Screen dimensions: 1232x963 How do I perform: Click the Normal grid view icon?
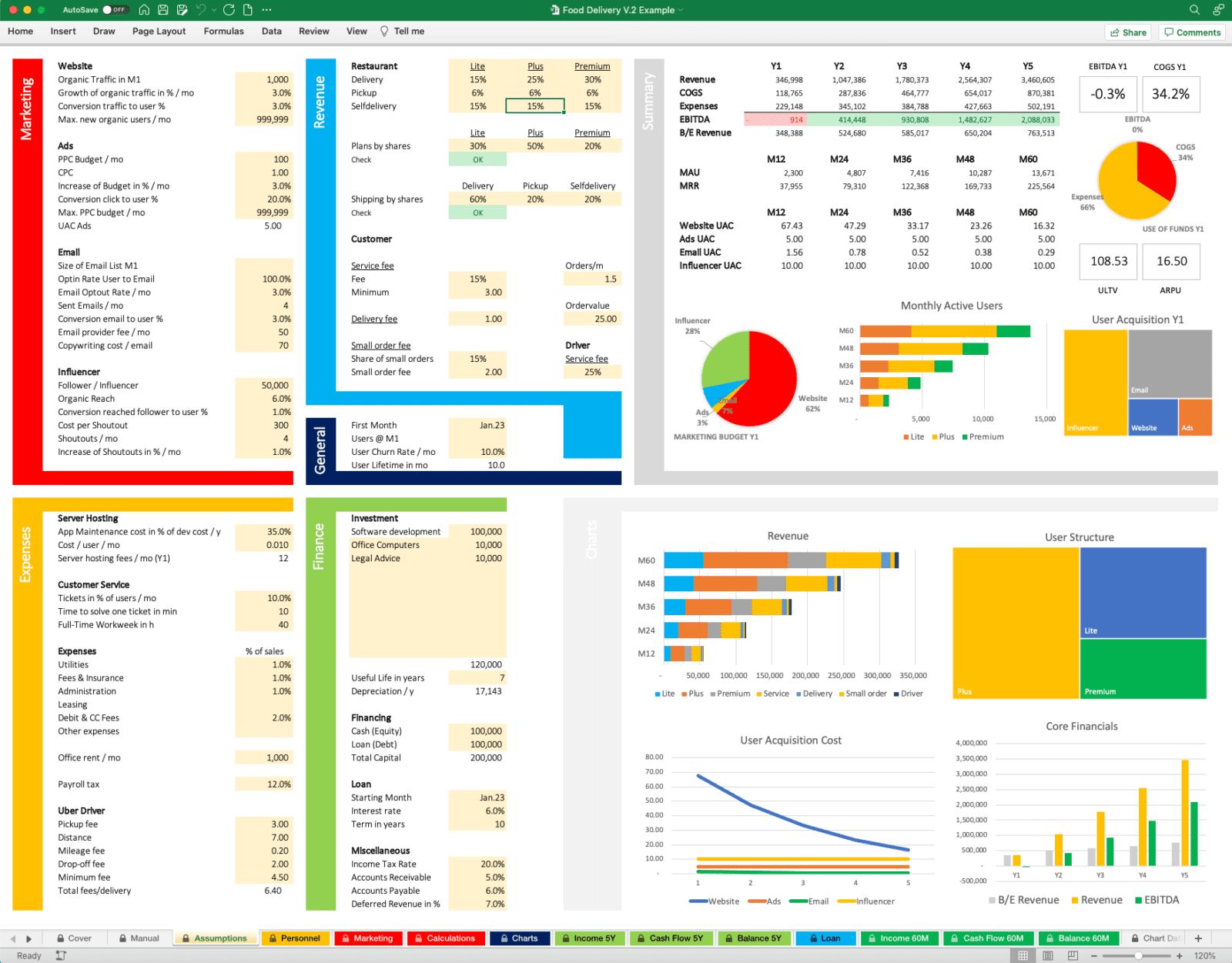[1023, 955]
